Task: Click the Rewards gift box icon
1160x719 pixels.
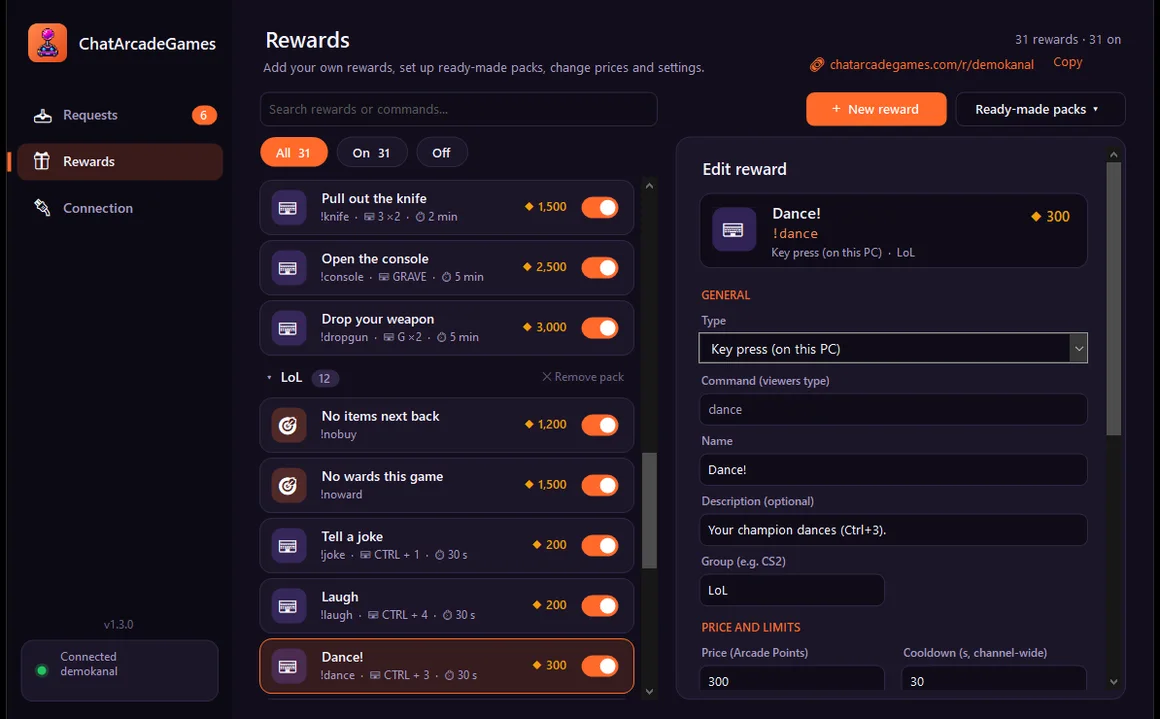Action: point(42,161)
